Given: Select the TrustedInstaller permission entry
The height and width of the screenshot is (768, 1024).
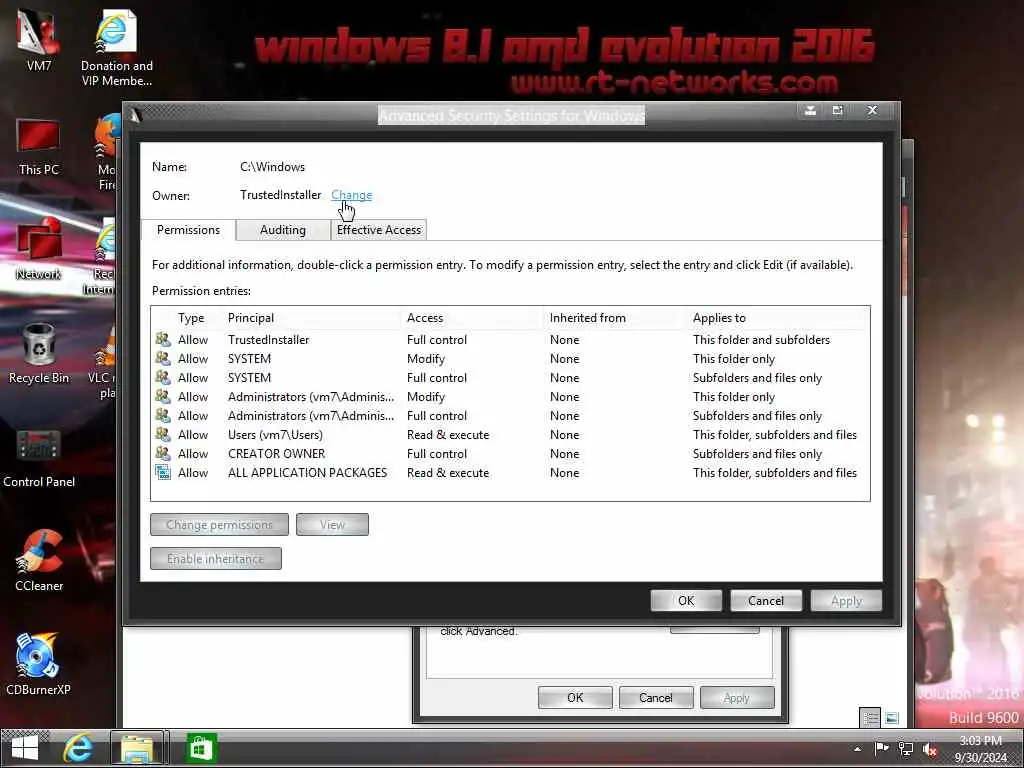Looking at the screenshot, I should (x=510, y=340).
